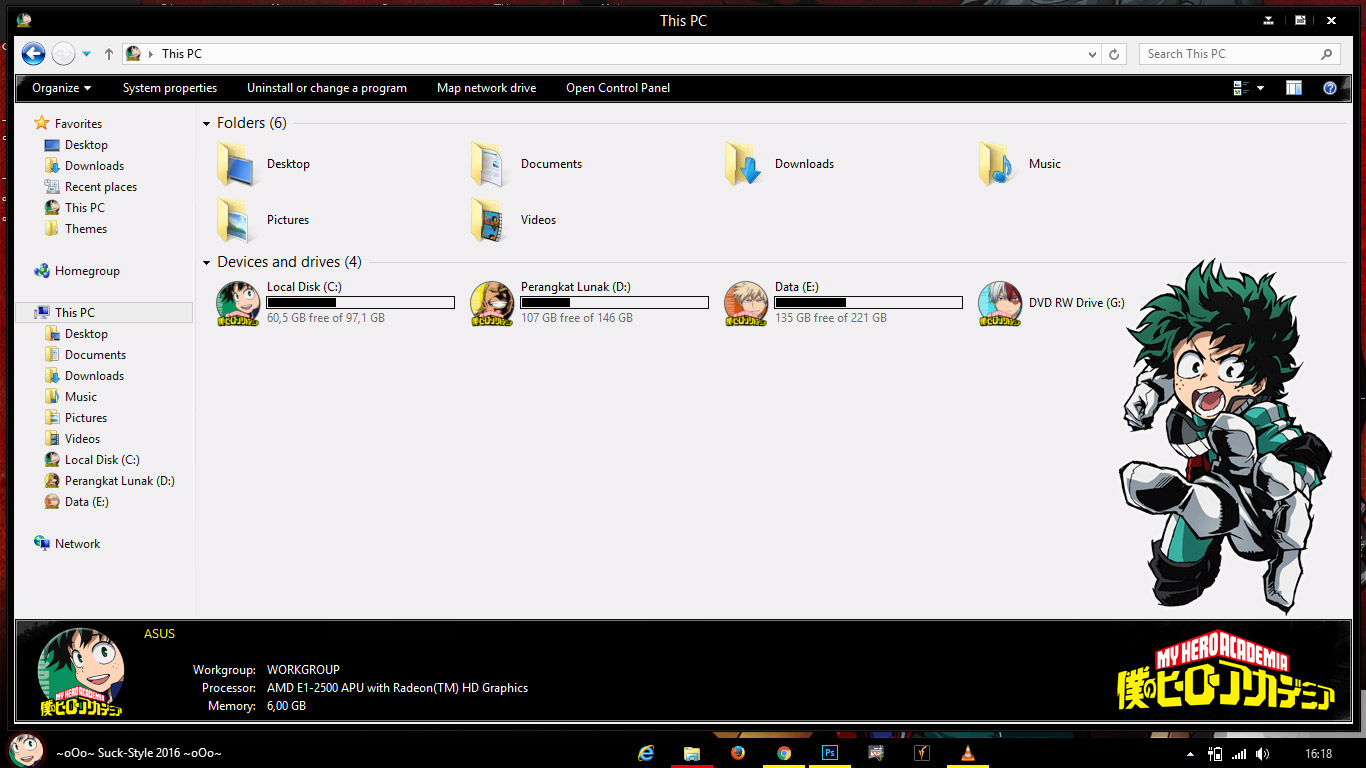Open the view options dropdown arrow
The image size is (1366, 768).
coord(1260,88)
